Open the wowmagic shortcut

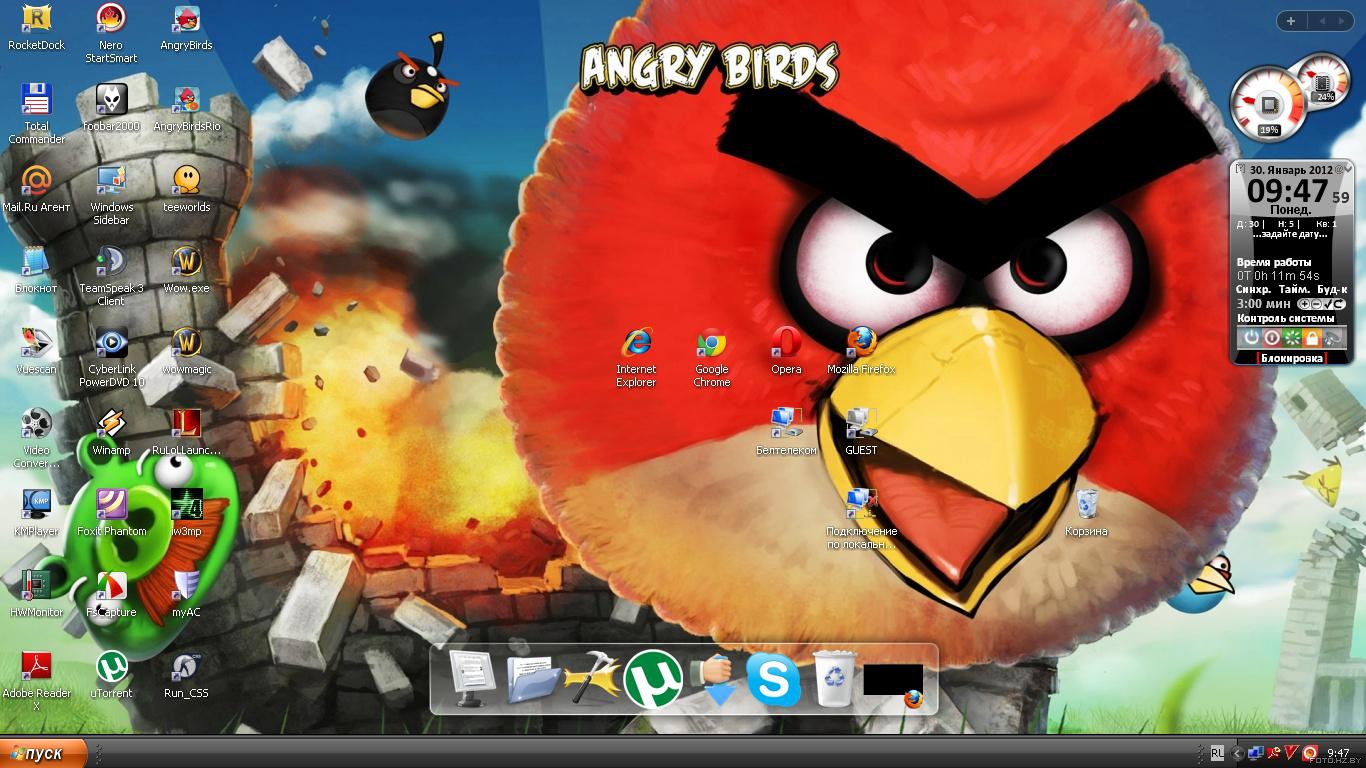click(186, 350)
